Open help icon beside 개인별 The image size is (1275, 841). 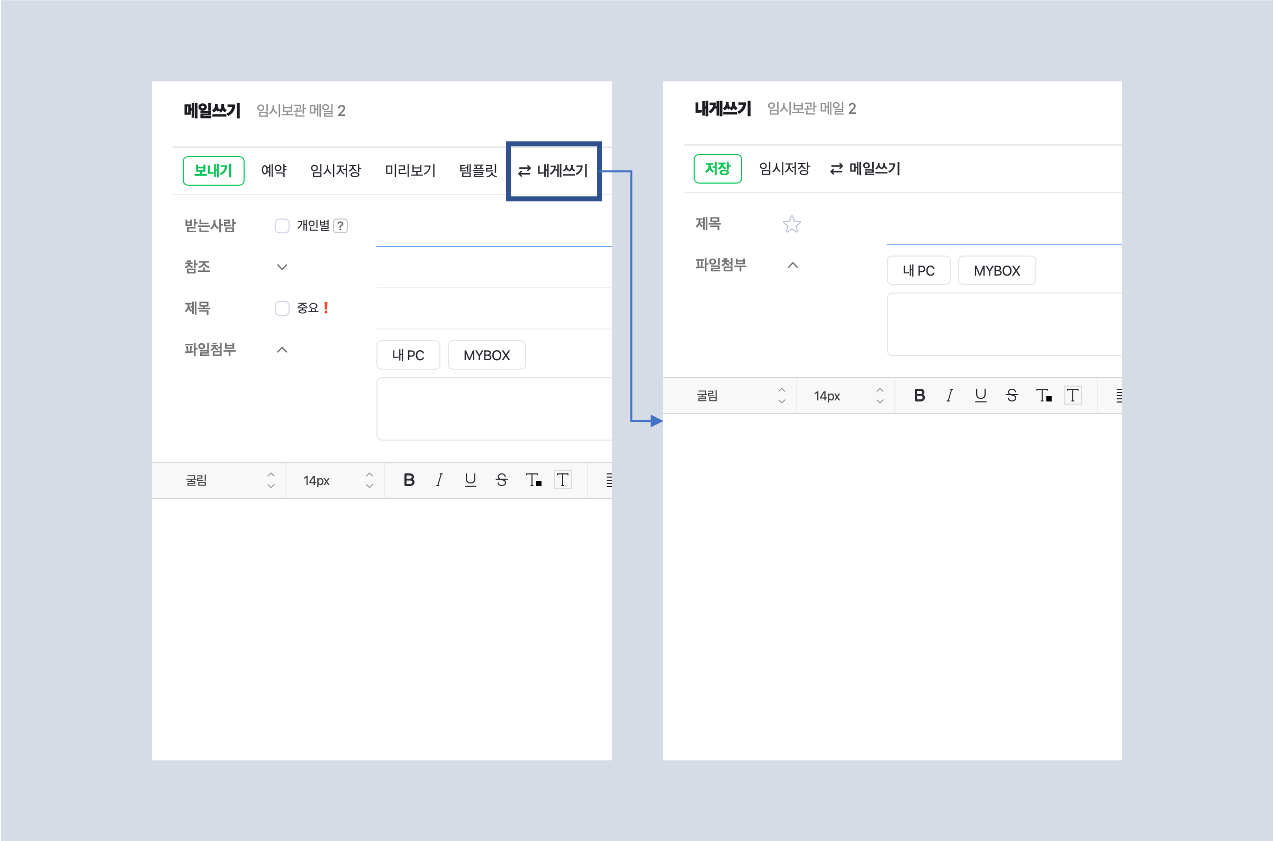[340, 226]
